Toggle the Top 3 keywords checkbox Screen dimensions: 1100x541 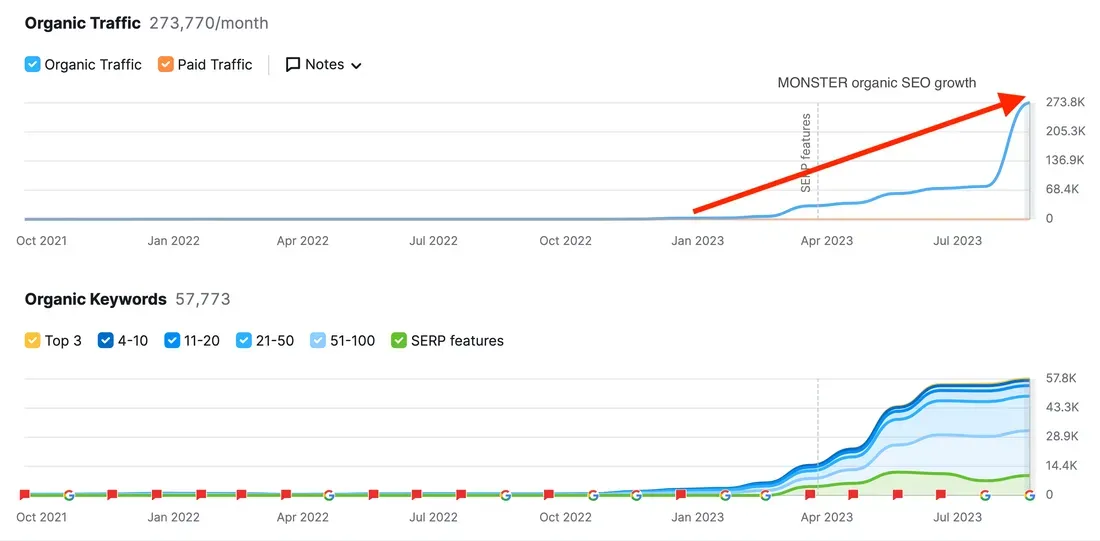(x=32, y=341)
